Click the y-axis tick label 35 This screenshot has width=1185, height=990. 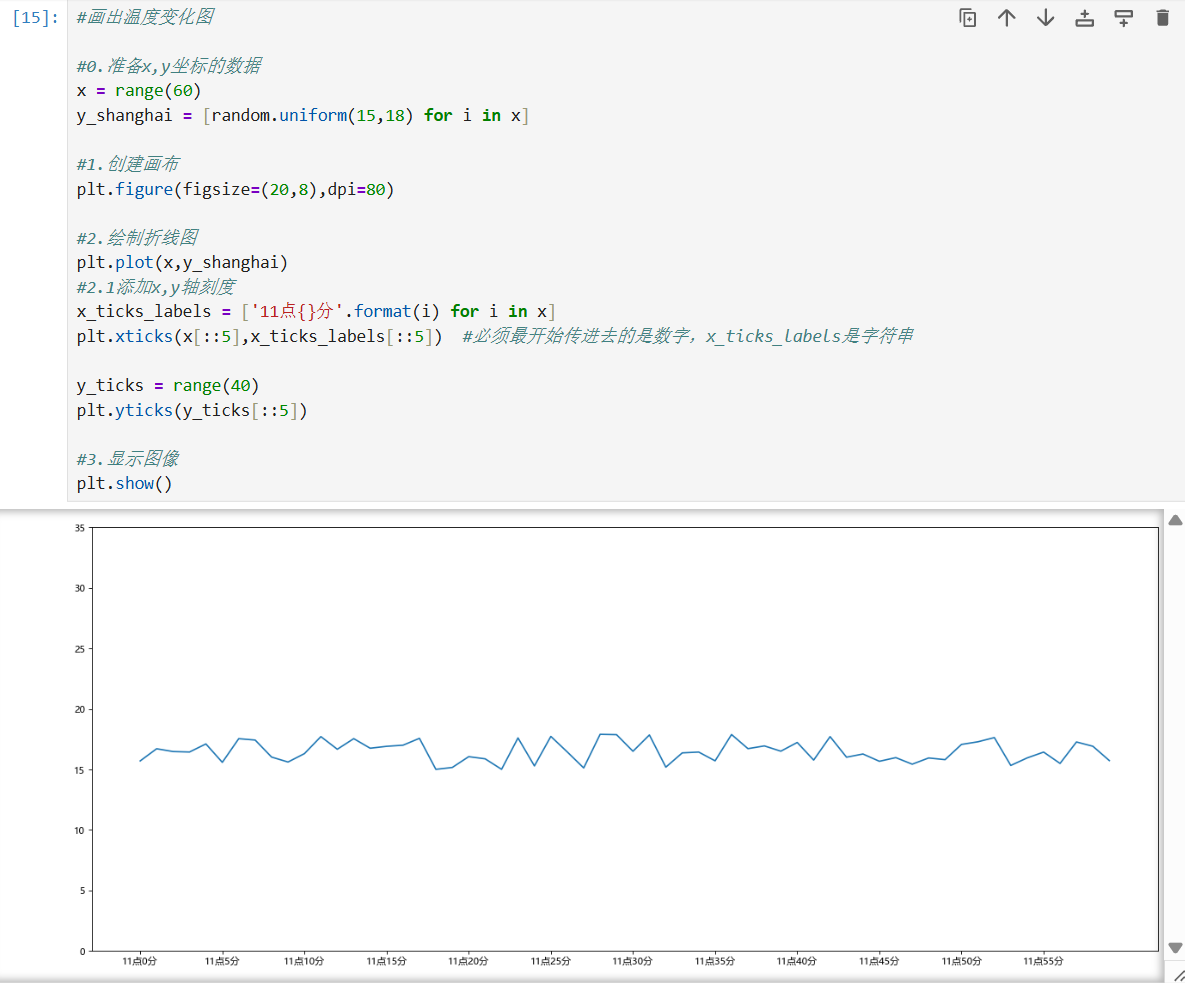[79, 528]
